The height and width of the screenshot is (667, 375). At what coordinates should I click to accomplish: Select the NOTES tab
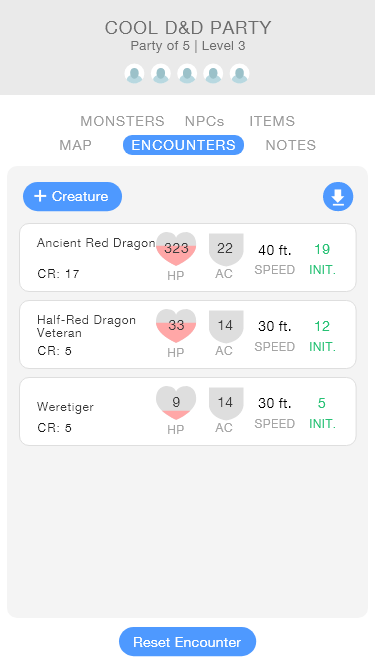(x=291, y=145)
